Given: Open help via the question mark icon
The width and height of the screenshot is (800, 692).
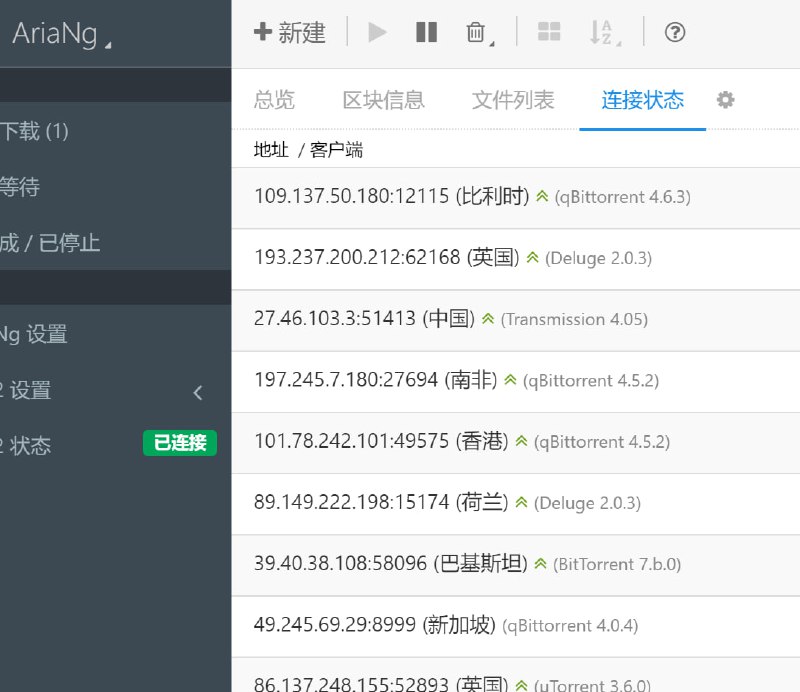Looking at the screenshot, I should point(675,33).
